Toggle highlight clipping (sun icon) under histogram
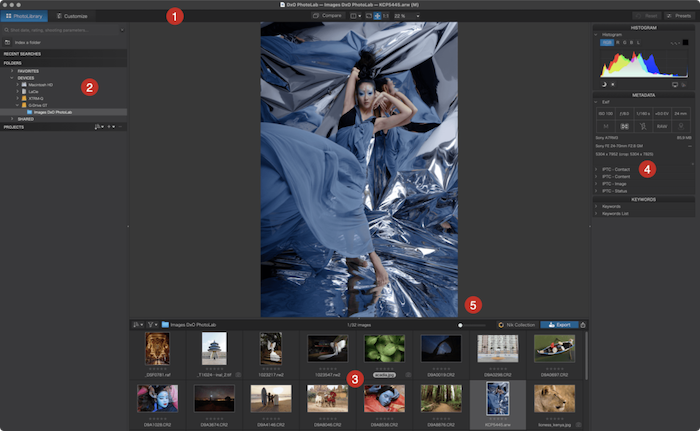 615,84
